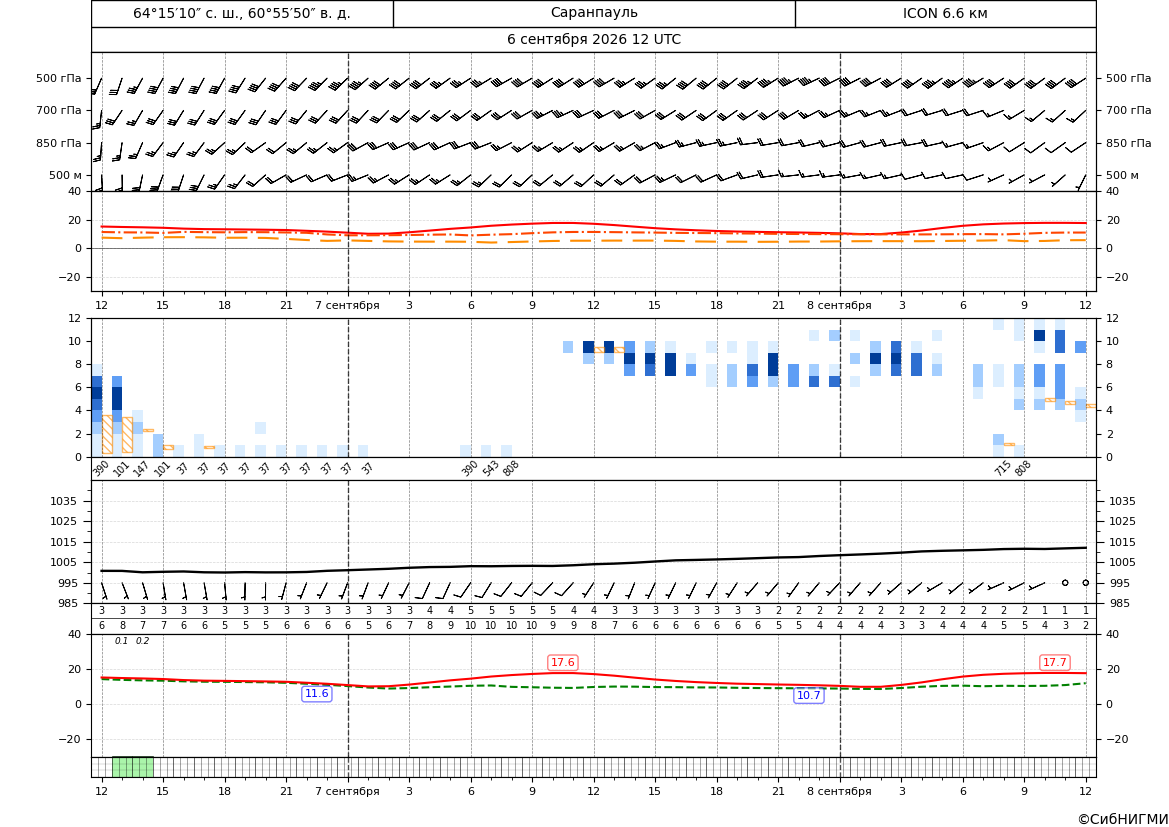Image resolution: width=1169 pixels, height=827 pixels.
Task: Click the ICON 6.6 км model label
Action: point(945,13)
